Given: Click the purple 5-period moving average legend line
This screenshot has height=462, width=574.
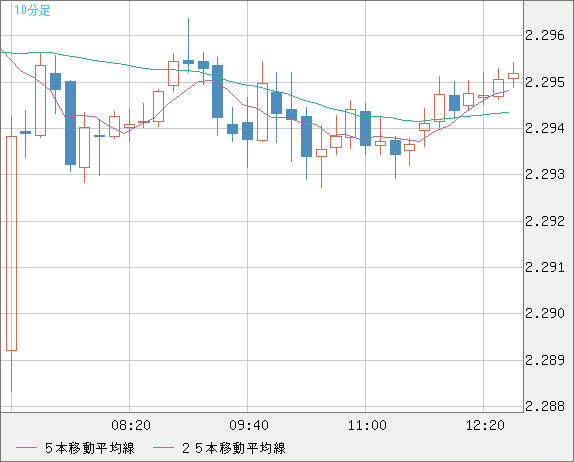Looking at the screenshot, I should [26, 448].
